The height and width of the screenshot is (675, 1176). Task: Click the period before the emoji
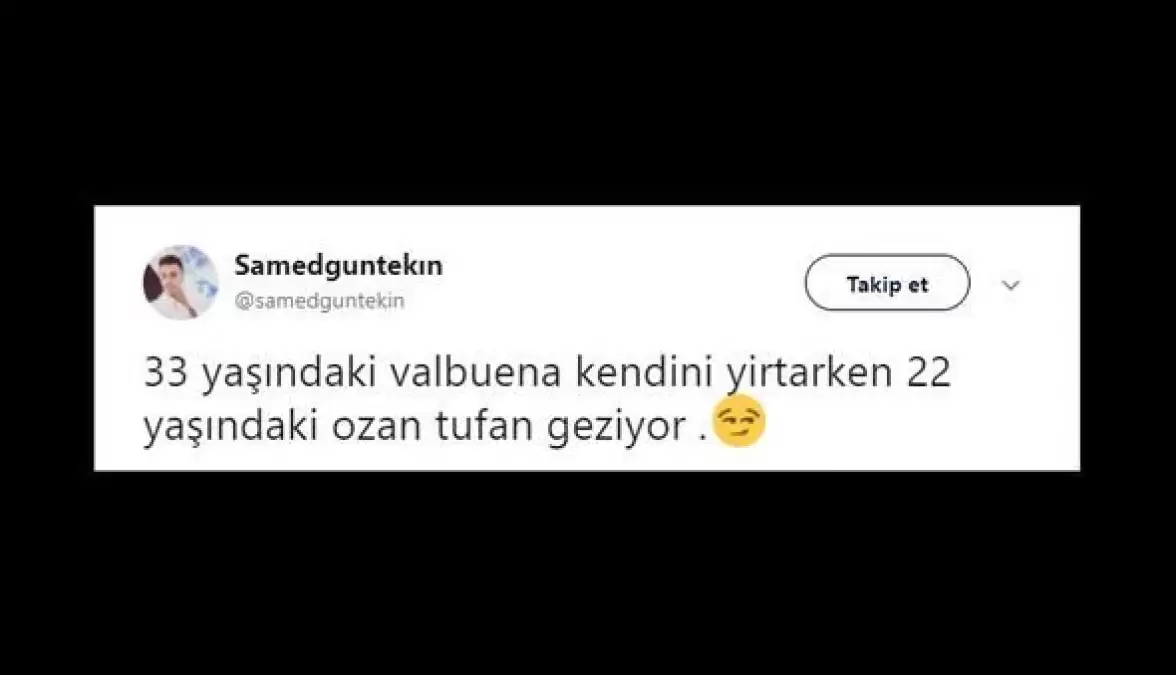(702, 438)
